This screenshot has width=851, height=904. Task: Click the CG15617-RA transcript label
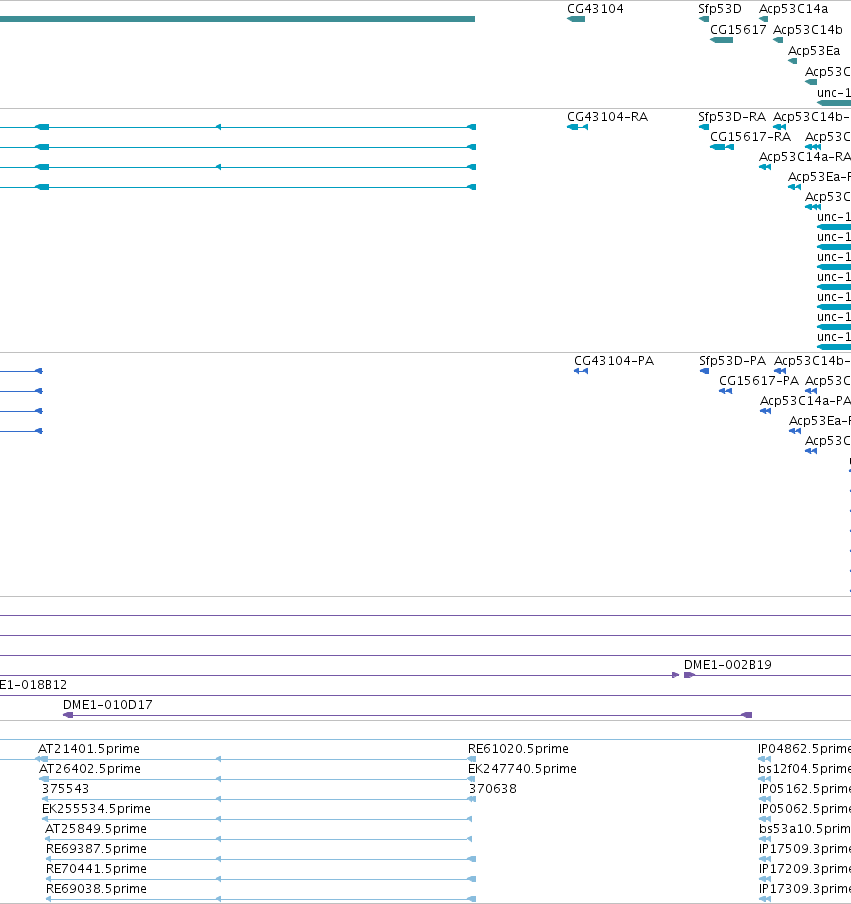[750, 137]
